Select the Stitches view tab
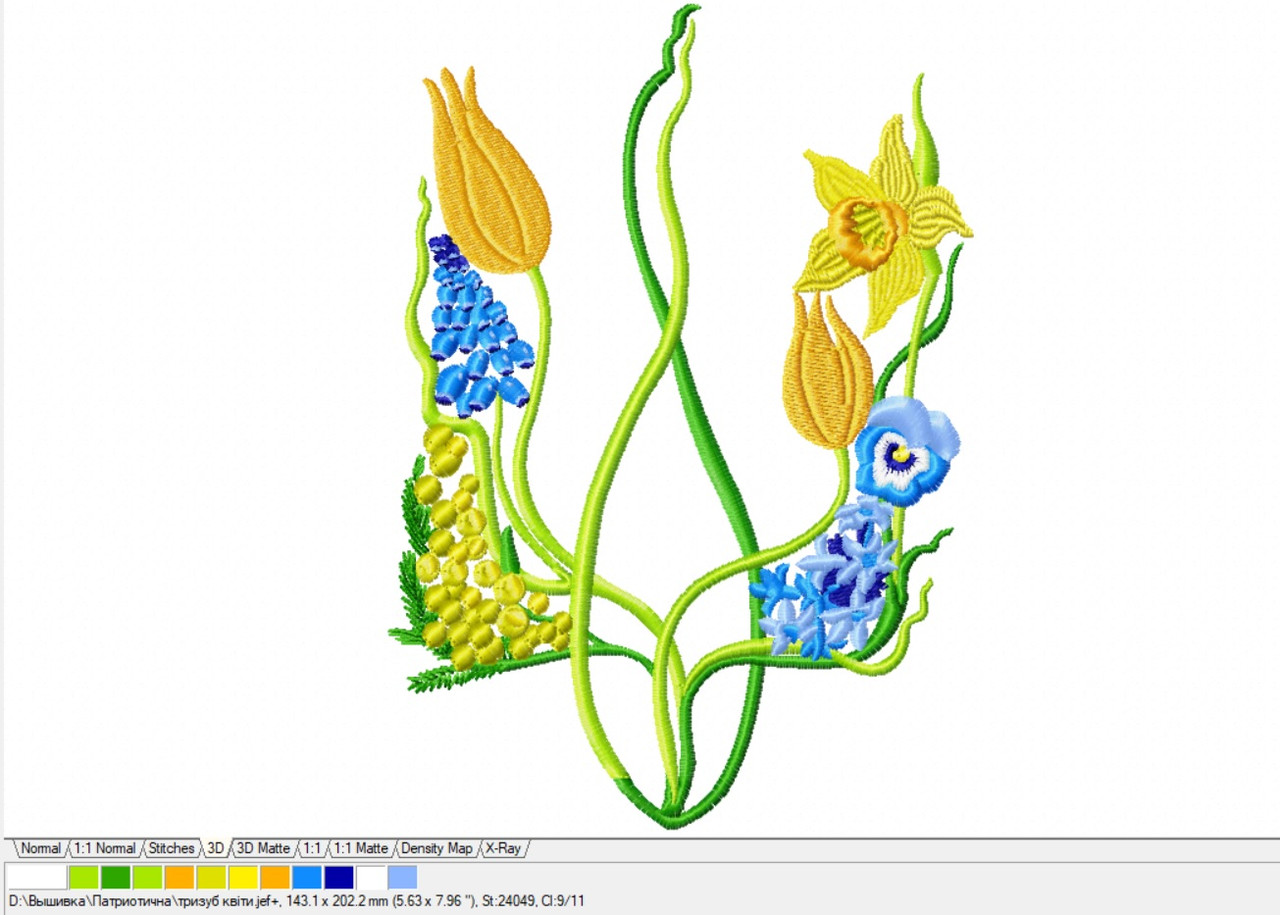Screen dimensions: 1280x915 point(171,848)
